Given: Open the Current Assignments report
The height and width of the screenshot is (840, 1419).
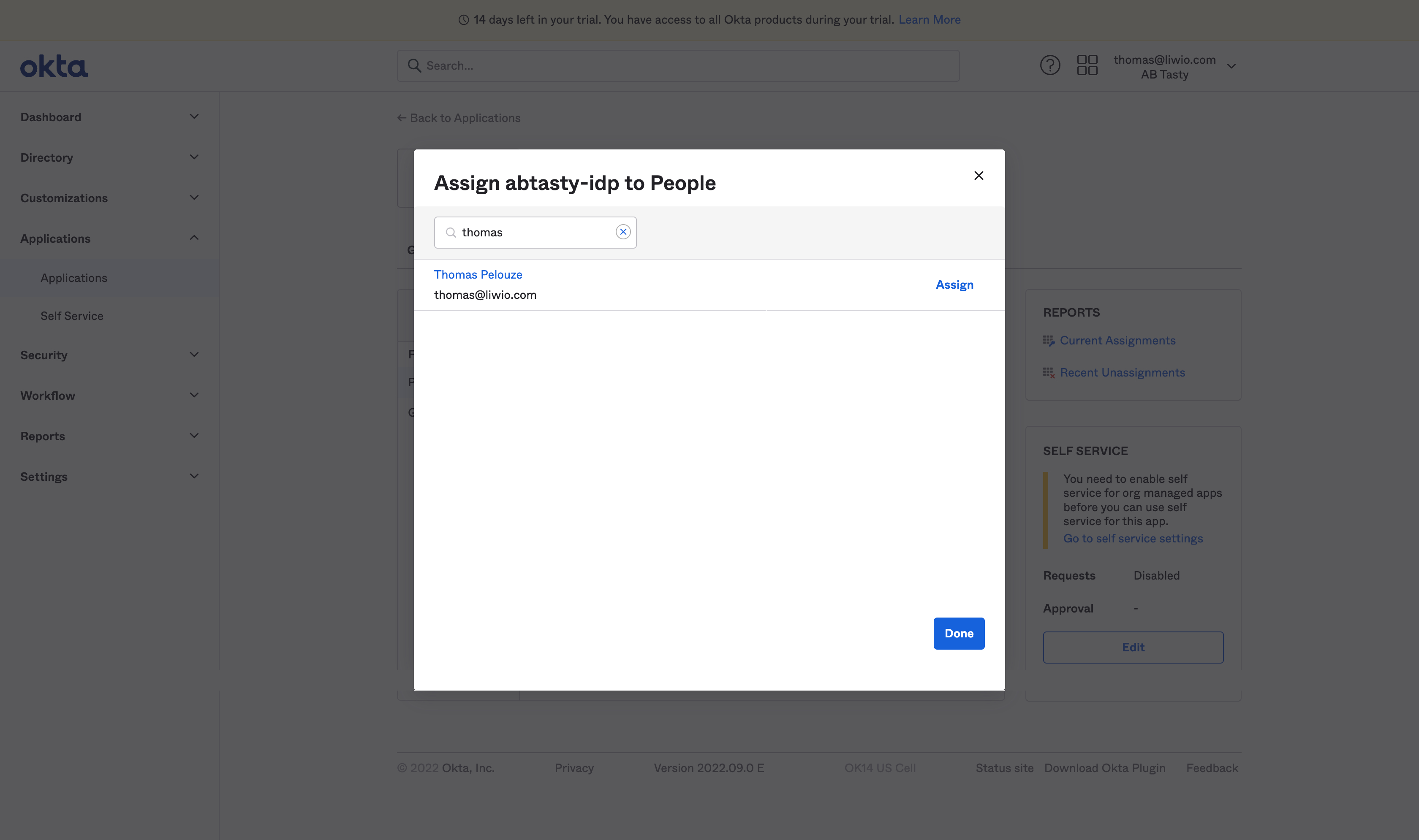Looking at the screenshot, I should pyautogui.click(x=1117, y=341).
